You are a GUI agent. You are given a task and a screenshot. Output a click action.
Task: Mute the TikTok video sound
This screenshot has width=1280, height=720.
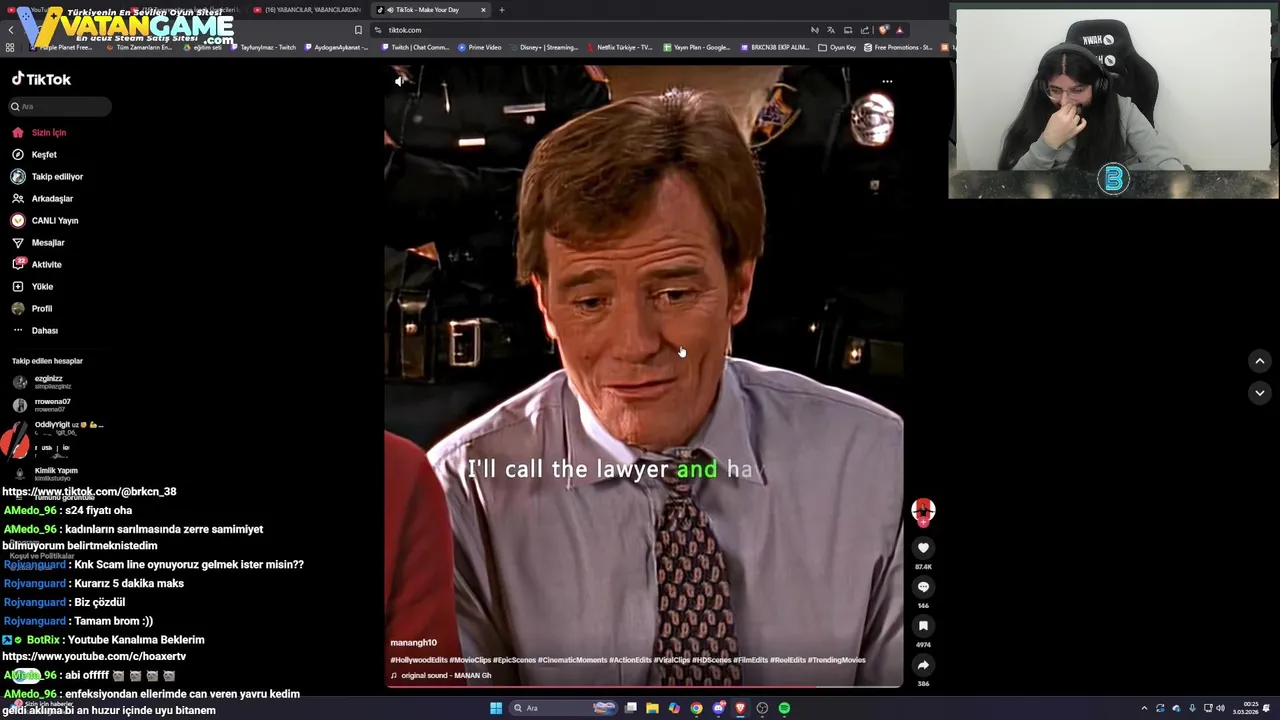[x=399, y=82]
